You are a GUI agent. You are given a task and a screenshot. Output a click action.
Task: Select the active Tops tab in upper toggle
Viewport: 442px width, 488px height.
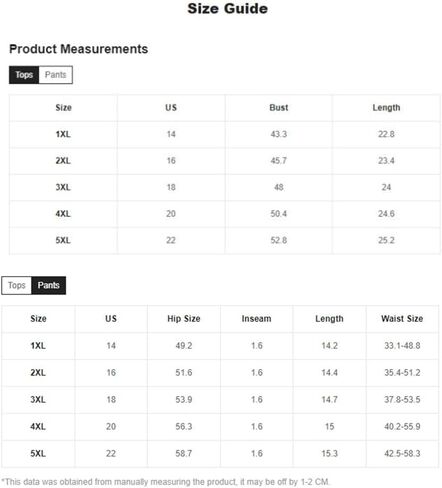point(24,75)
